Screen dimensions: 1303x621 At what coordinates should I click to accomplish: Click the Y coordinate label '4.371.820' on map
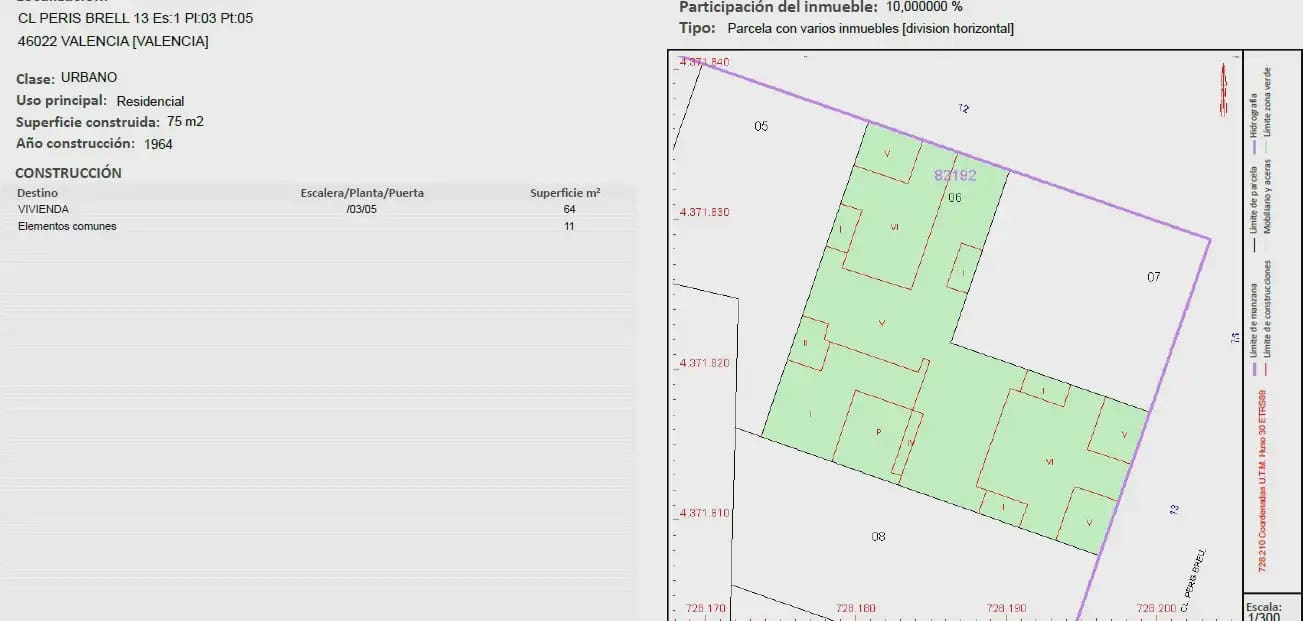coord(705,363)
